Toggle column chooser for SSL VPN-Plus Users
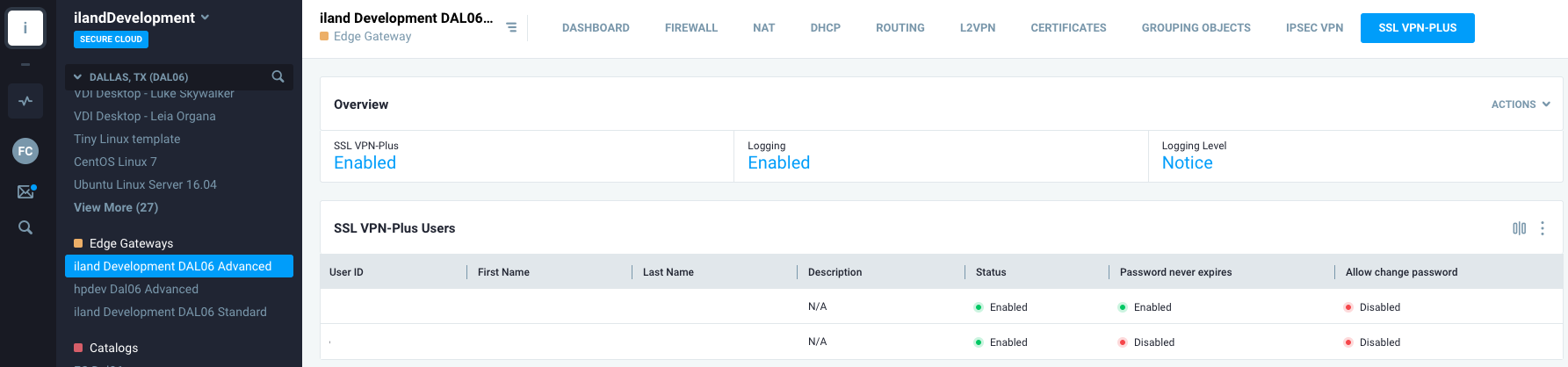The height and width of the screenshot is (367, 1568). [x=1519, y=228]
